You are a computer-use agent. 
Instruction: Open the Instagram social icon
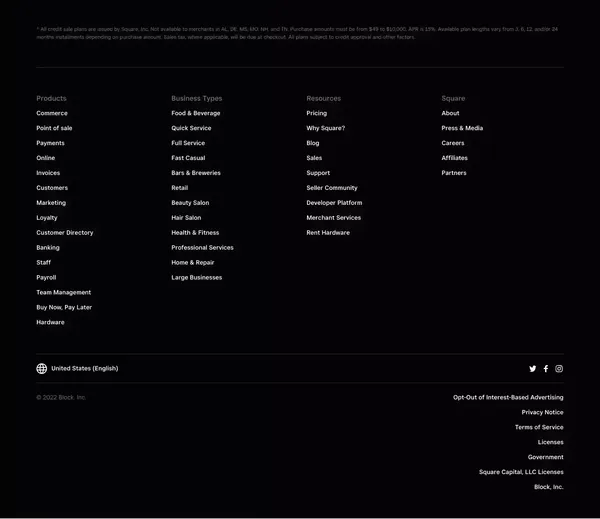click(559, 369)
